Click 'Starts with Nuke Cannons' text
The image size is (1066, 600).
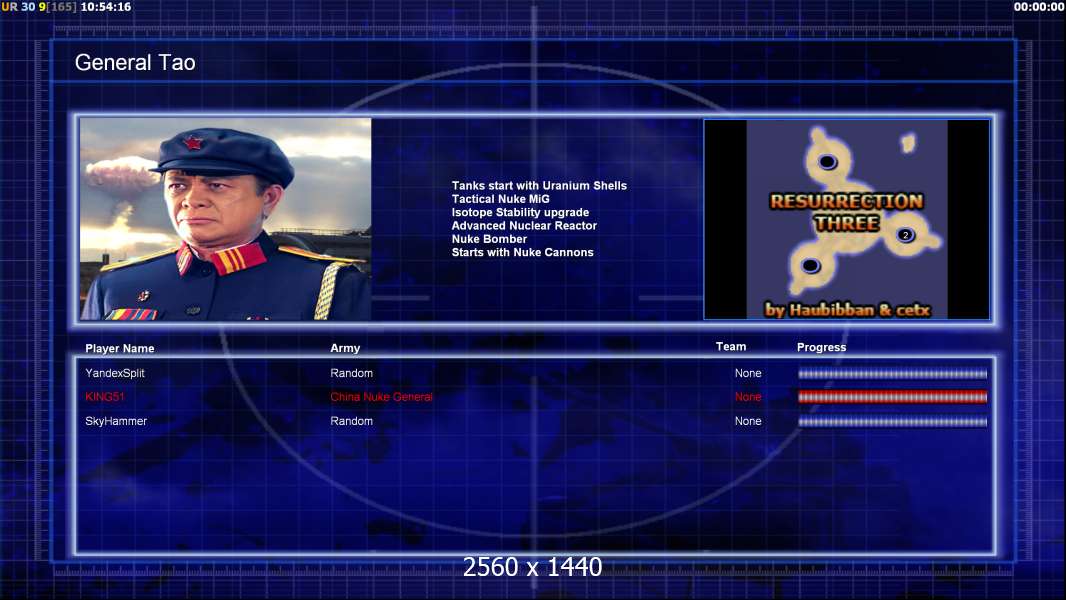pyautogui.click(x=522, y=252)
